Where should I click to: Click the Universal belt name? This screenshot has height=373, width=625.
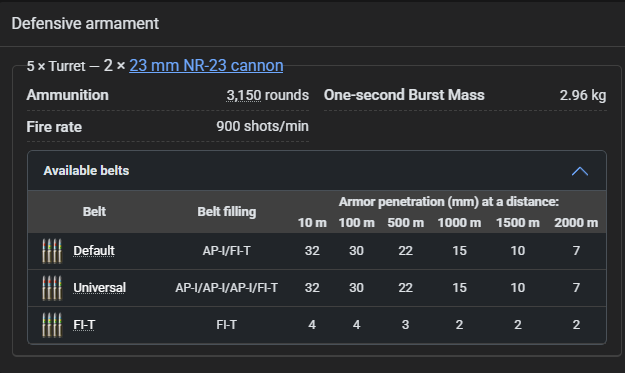(99, 288)
